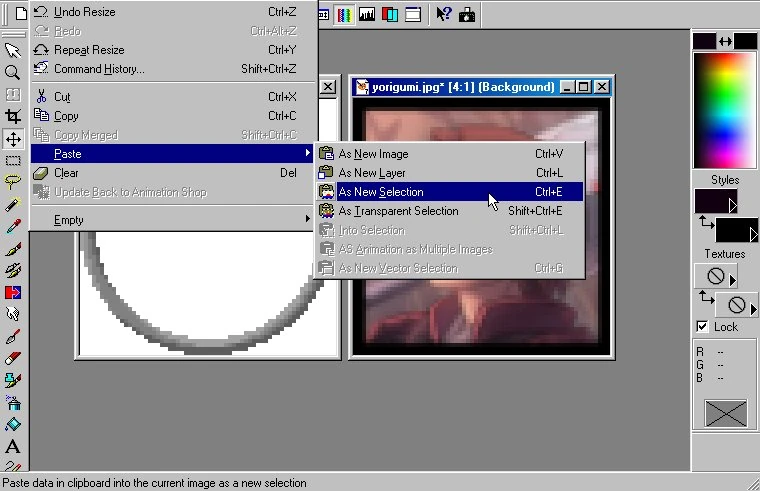Swap foreground and background styles
The height and width of the screenshot is (491, 760).
pos(706,223)
